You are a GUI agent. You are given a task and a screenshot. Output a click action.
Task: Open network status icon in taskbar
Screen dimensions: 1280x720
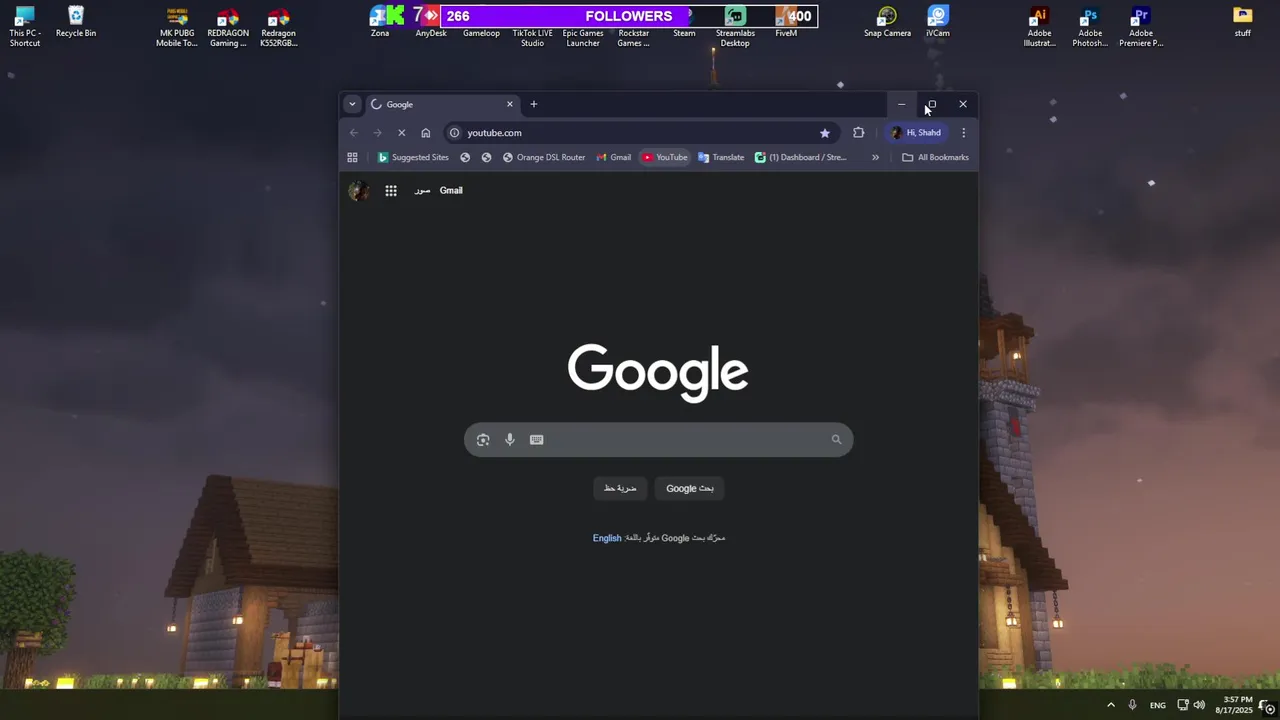click(x=1183, y=705)
